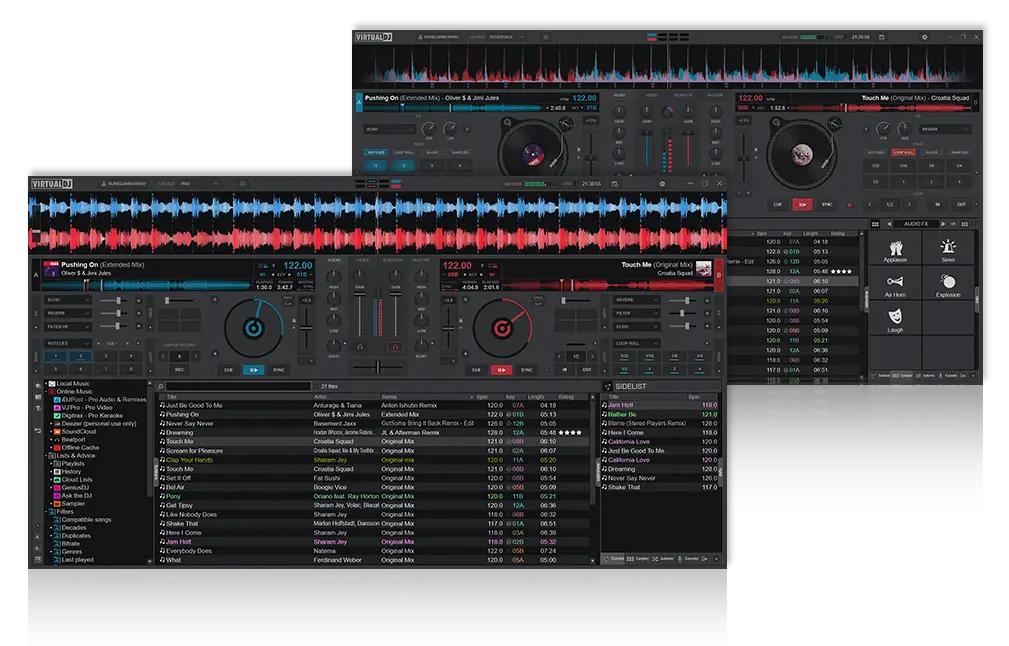This screenshot has width=1009, height=646.
Task: Toggle SYNC on the right deck of the front window
Action: pyautogui.click(x=526, y=370)
